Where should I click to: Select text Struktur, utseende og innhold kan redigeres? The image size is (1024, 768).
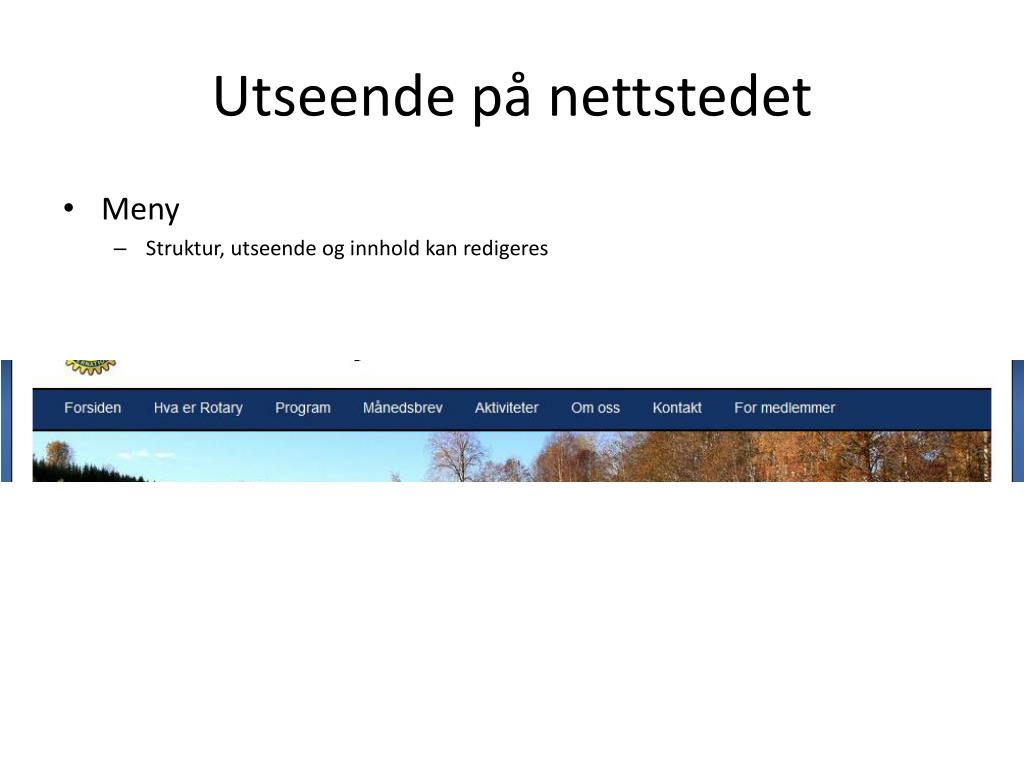coord(347,249)
